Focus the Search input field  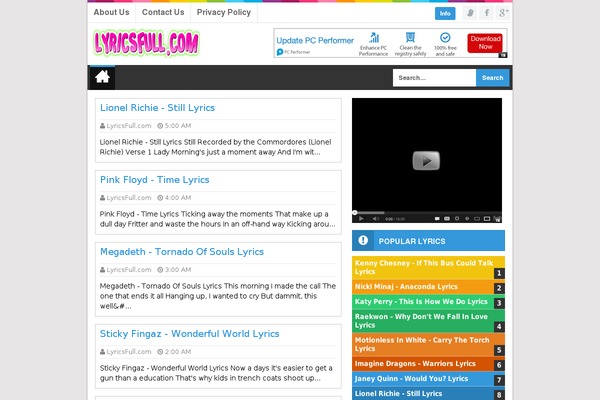(x=434, y=78)
